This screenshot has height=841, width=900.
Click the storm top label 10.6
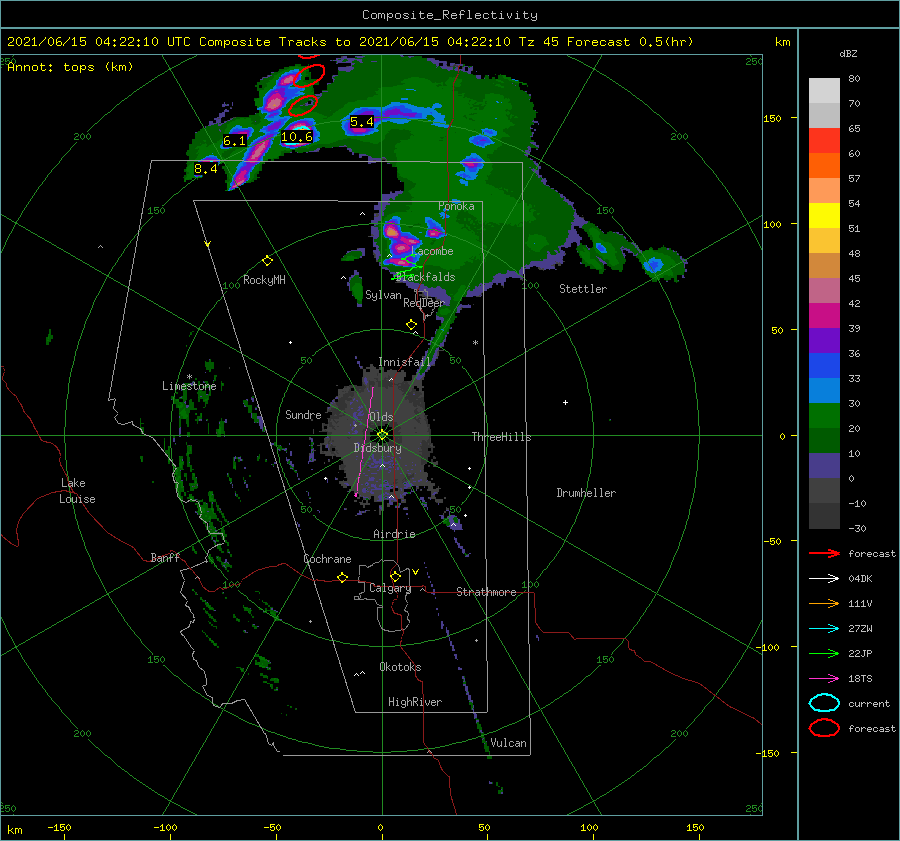point(297,137)
